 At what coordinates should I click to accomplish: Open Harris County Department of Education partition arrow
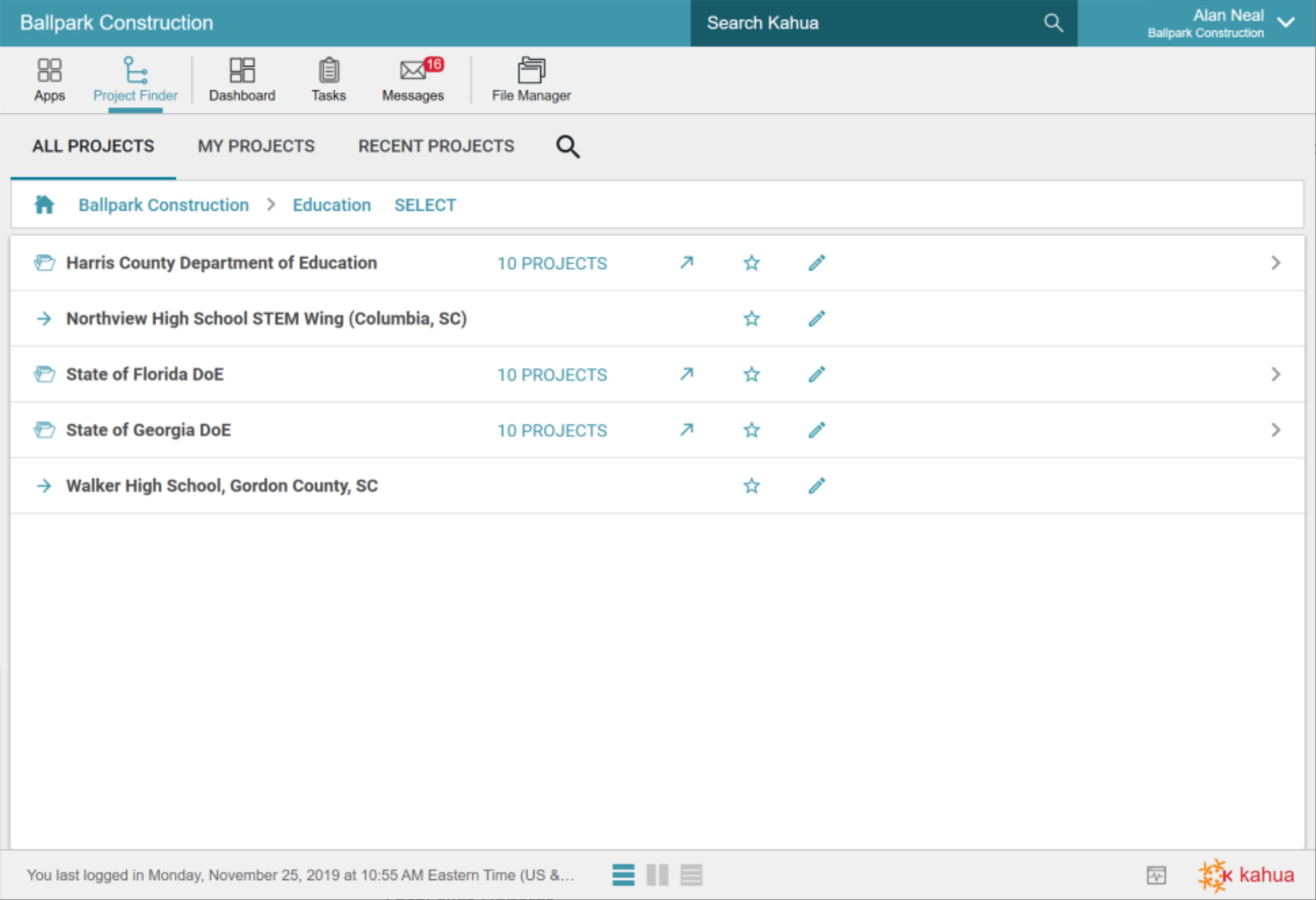pyautogui.click(x=686, y=263)
